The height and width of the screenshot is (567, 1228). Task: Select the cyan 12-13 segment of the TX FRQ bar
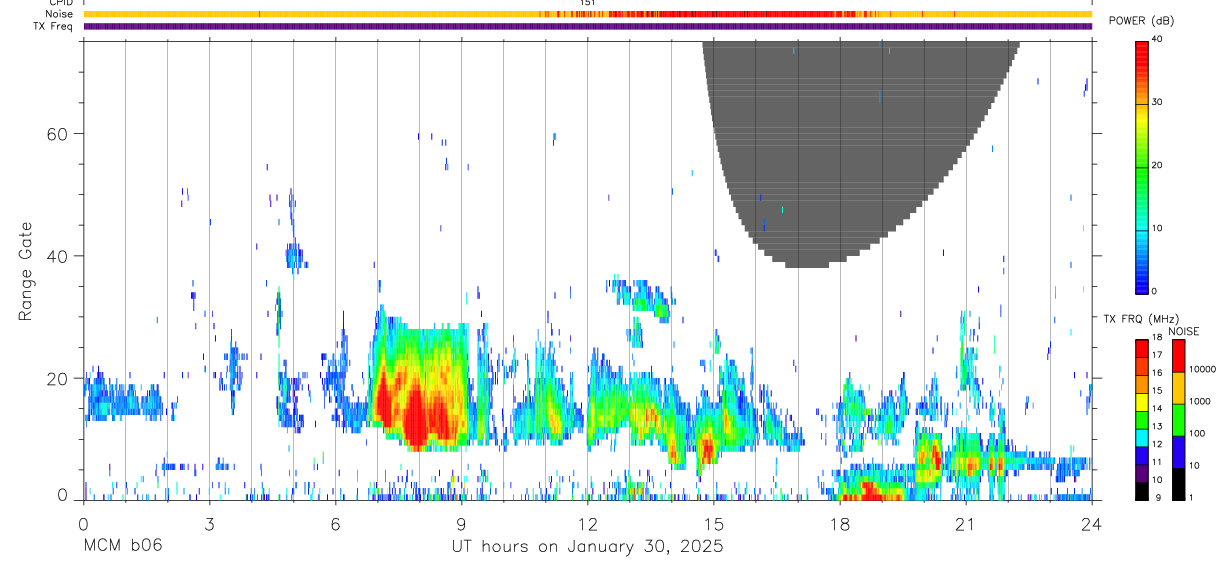(1141, 437)
